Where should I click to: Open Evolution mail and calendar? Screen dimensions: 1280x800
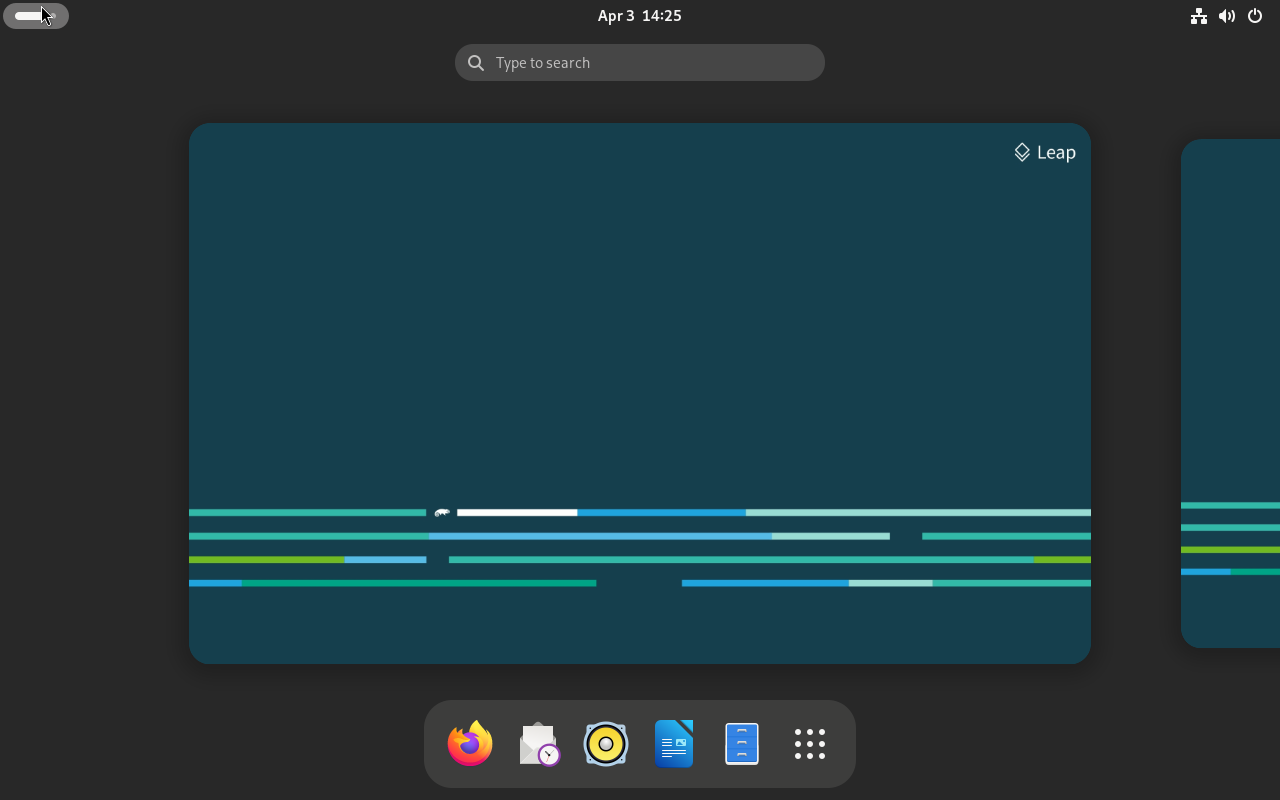click(x=538, y=744)
